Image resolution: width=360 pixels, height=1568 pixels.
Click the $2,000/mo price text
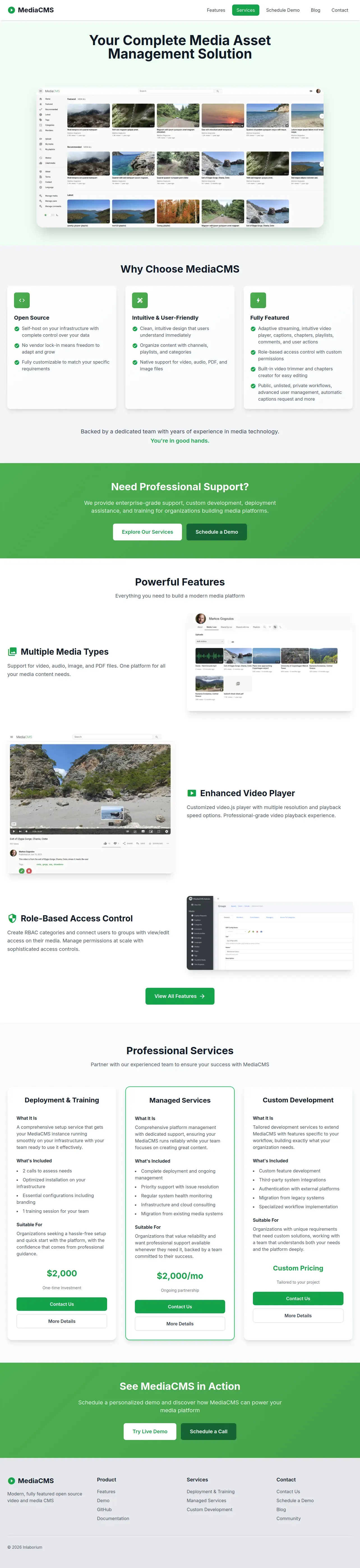click(x=180, y=1276)
